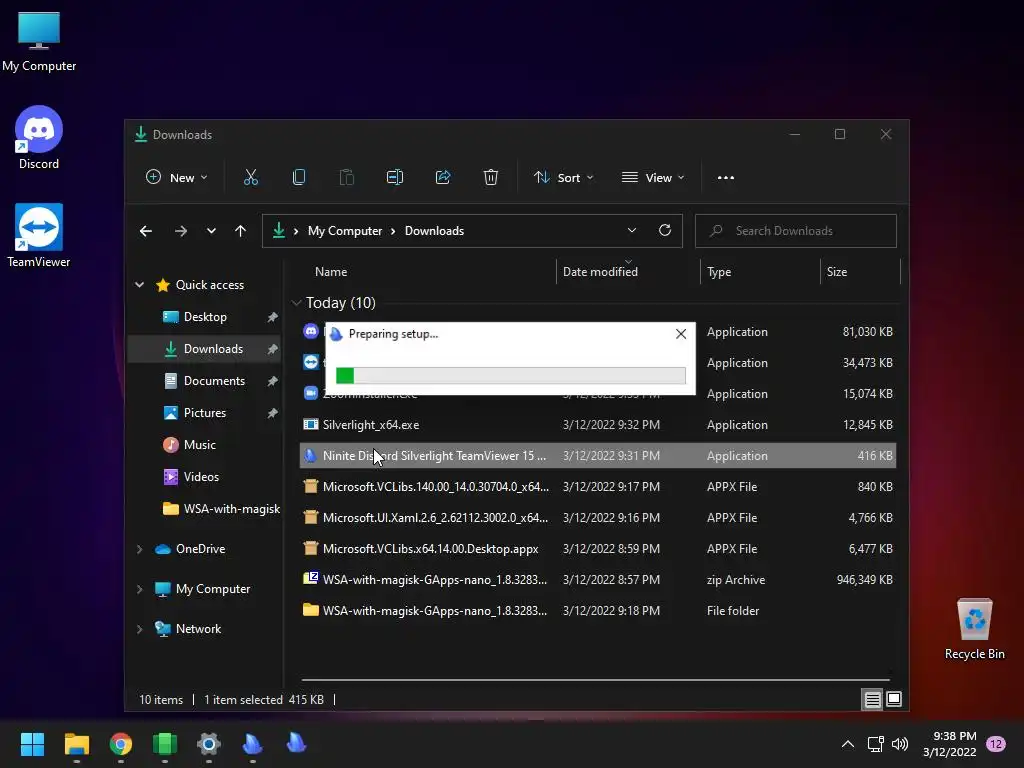This screenshot has width=1024, height=768.
Task: Expand the Network tree node
Action: pyautogui.click(x=139, y=629)
